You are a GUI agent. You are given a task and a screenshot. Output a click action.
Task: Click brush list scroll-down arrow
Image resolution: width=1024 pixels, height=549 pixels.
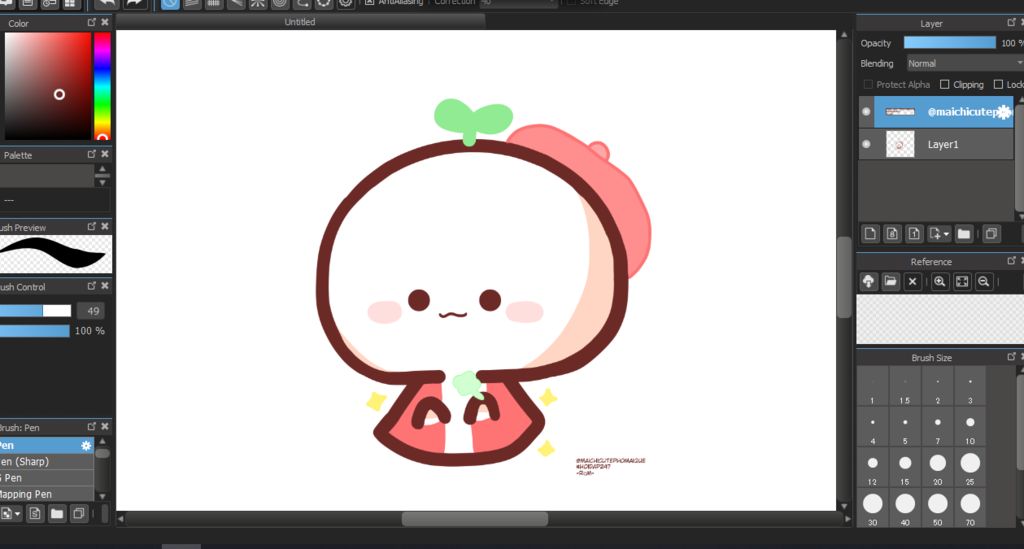coord(103,496)
